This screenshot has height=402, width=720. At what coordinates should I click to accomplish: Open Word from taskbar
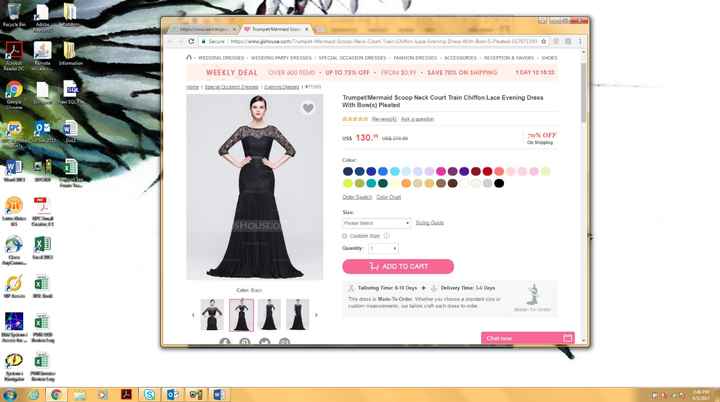pos(219,395)
